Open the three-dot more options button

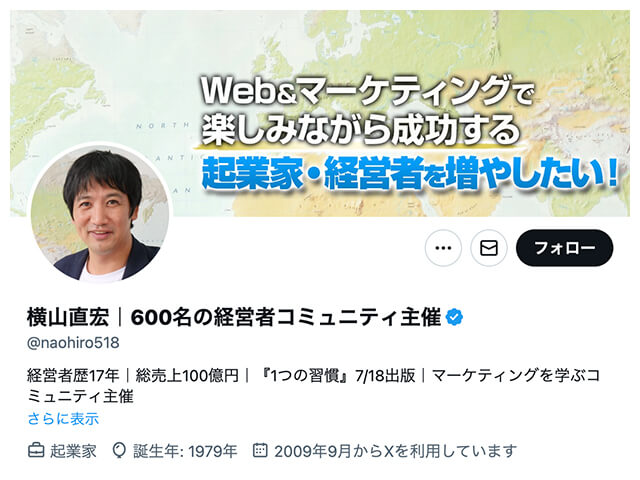tap(443, 248)
